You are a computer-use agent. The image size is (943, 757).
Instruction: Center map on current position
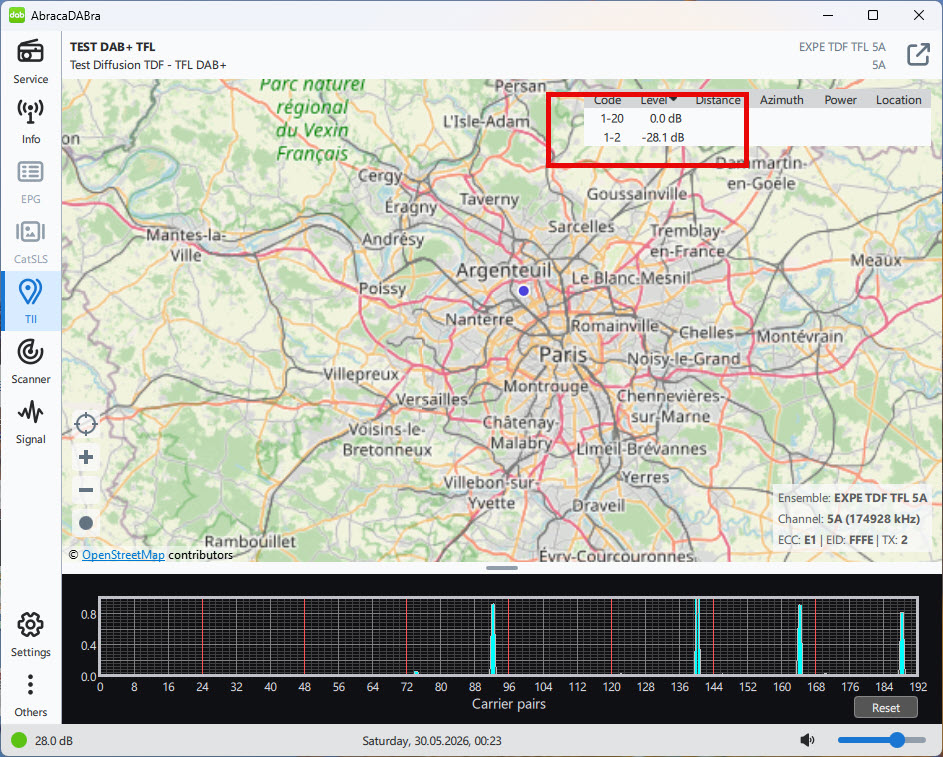click(86, 424)
